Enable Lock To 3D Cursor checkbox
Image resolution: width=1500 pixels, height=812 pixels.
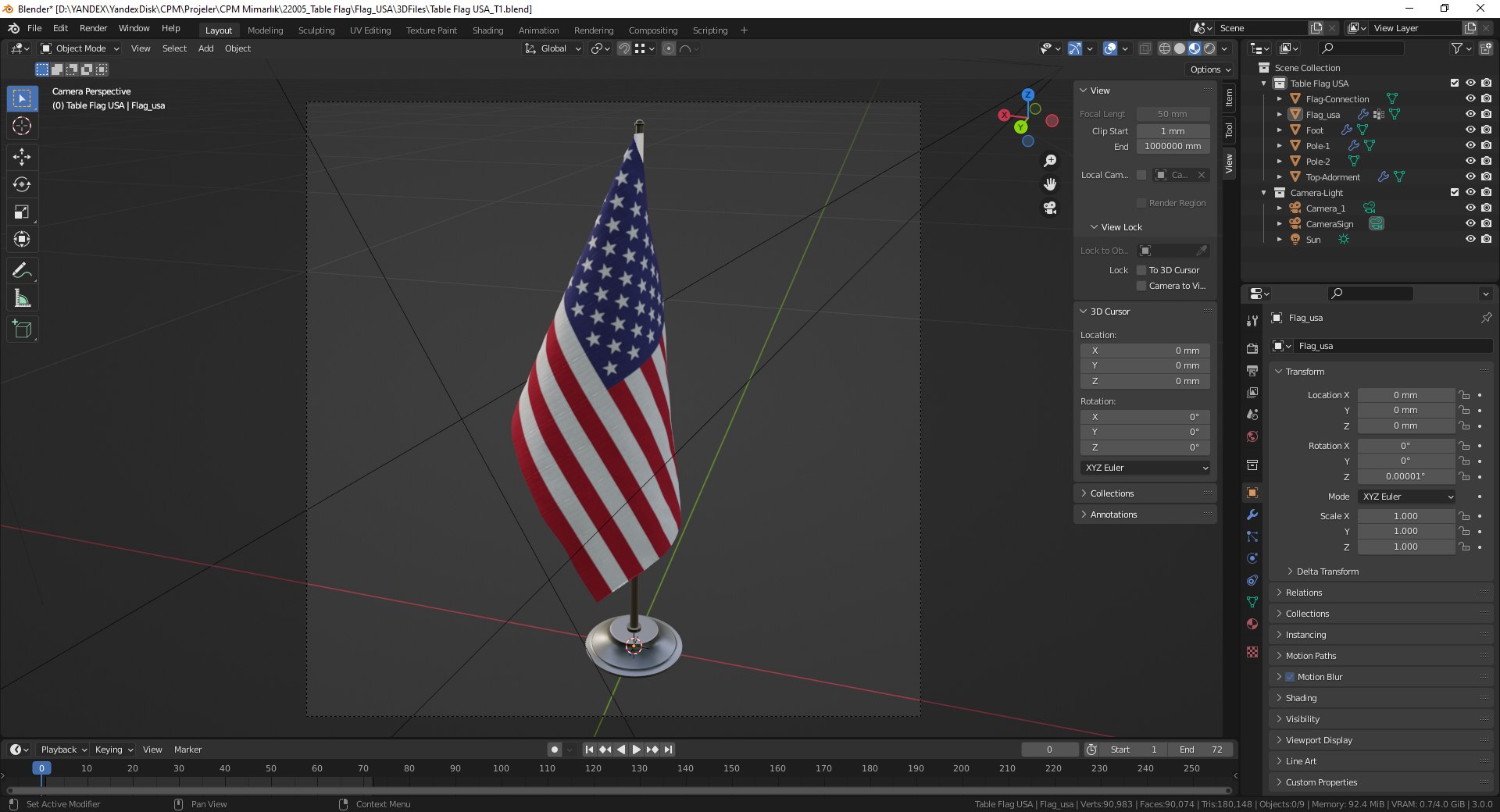point(1141,270)
